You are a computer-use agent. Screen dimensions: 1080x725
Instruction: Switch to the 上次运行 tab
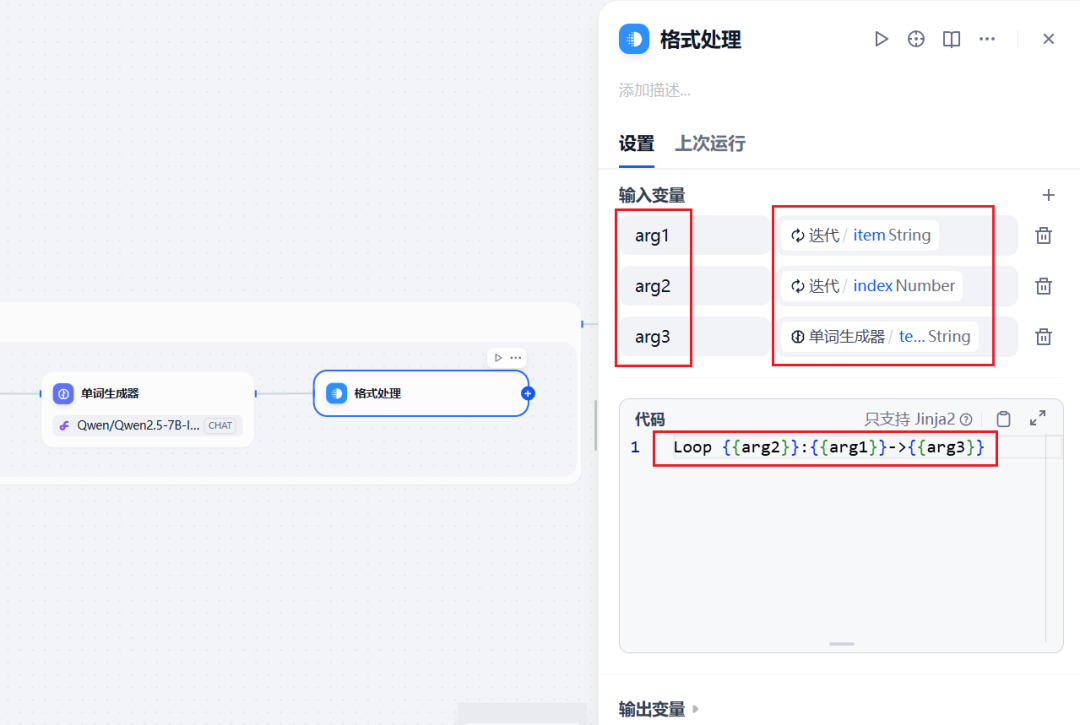(709, 143)
